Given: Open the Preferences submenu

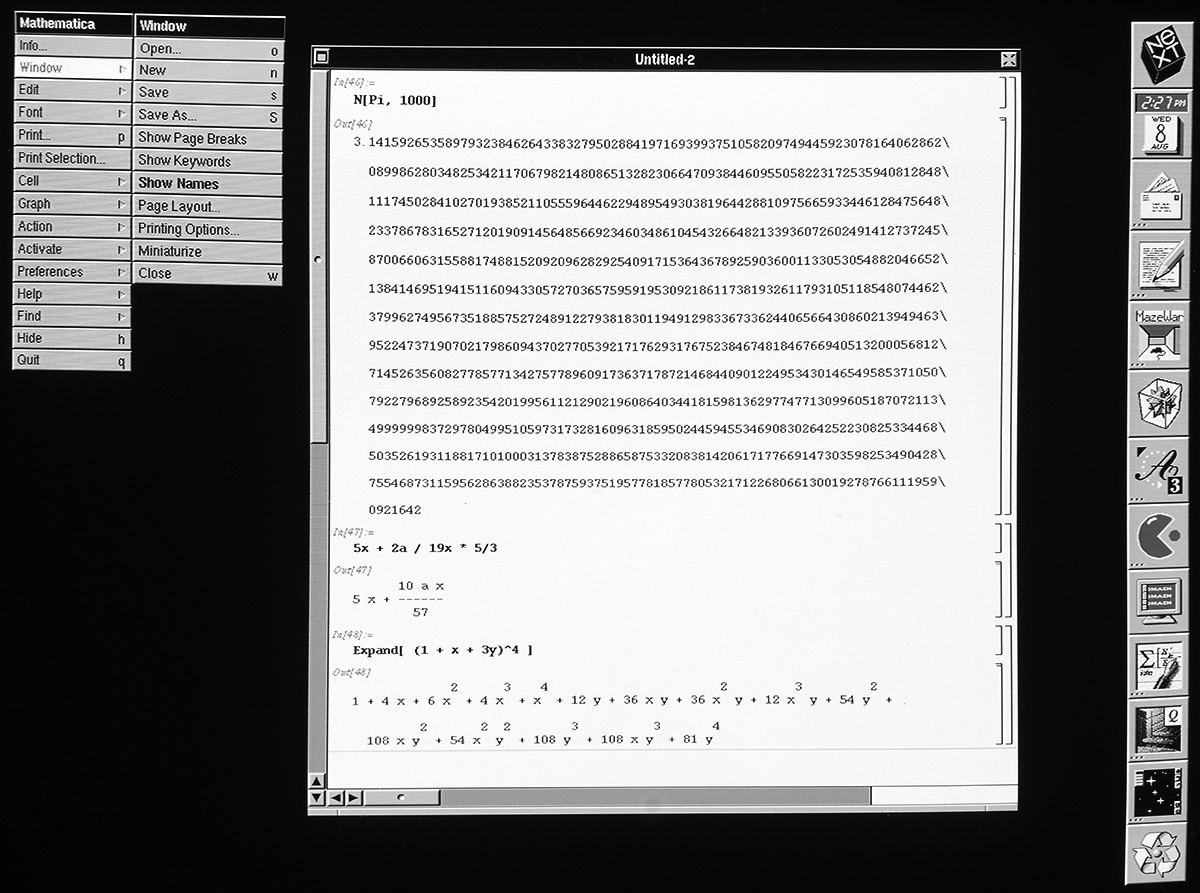Looking at the screenshot, I should point(72,272).
